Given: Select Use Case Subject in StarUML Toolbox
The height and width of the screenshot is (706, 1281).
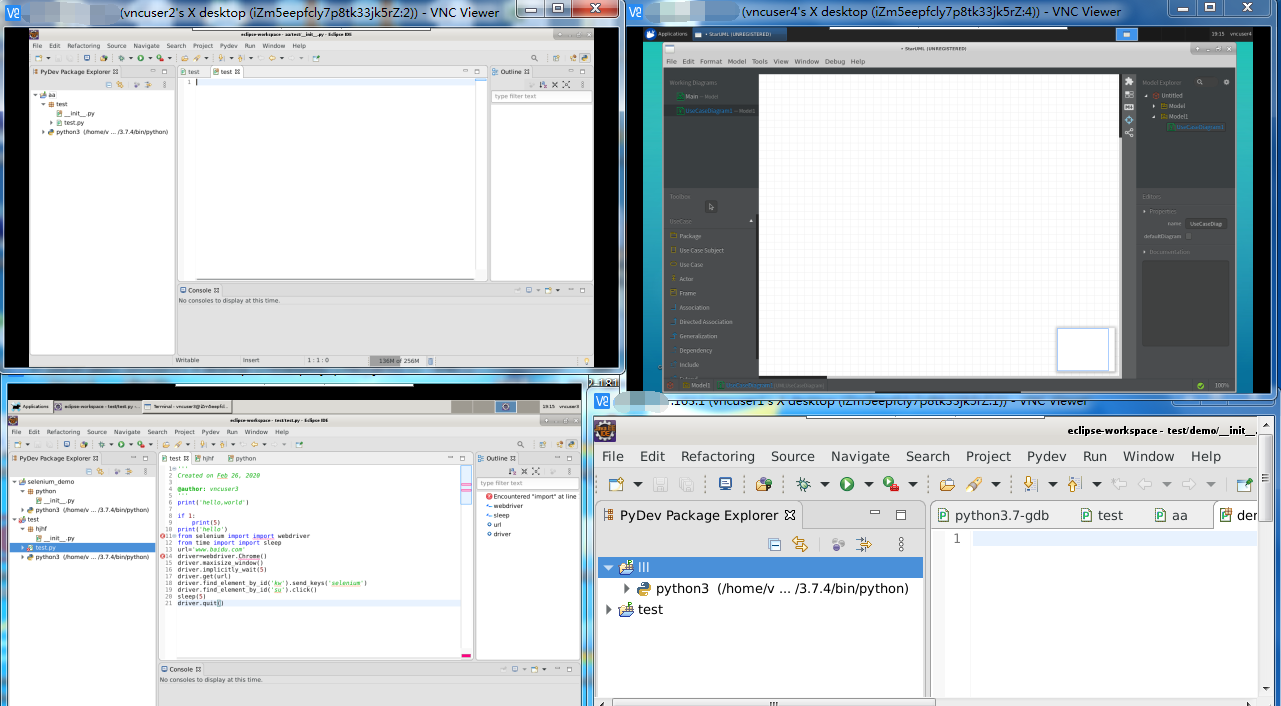Looking at the screenshot, I should coord(701,250).
